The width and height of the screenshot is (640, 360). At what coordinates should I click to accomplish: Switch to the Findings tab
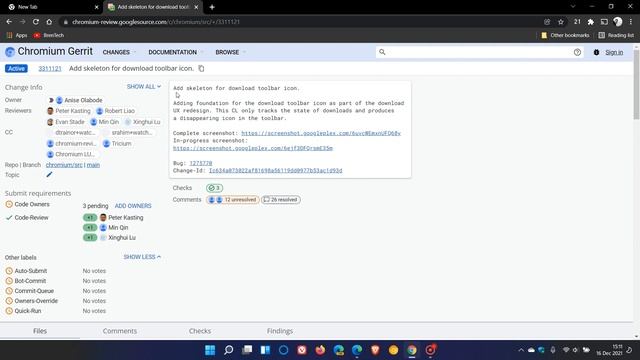pyautogui.click(x=280, y=331)
